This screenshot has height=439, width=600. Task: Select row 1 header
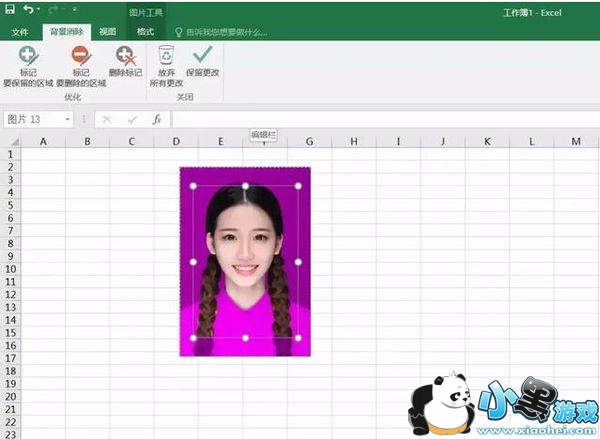coord(10,154)
